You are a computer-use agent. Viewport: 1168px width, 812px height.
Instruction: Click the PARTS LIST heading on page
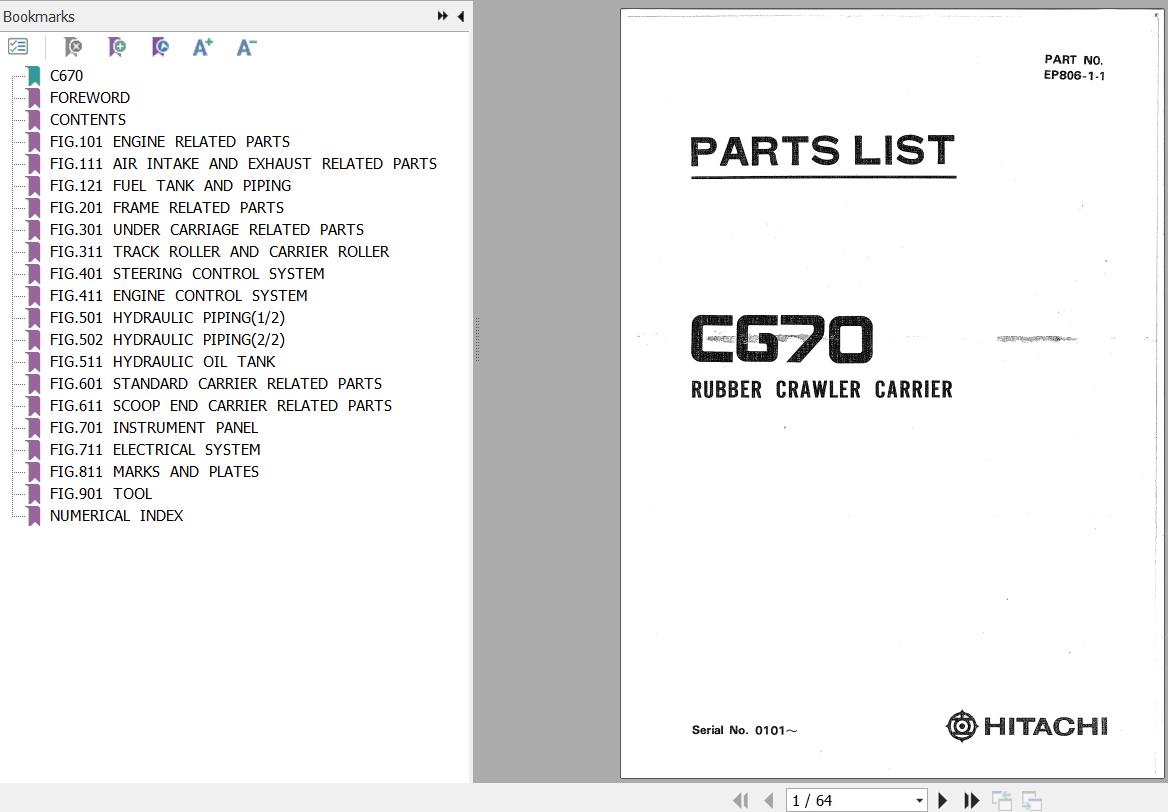coord(822,151)
